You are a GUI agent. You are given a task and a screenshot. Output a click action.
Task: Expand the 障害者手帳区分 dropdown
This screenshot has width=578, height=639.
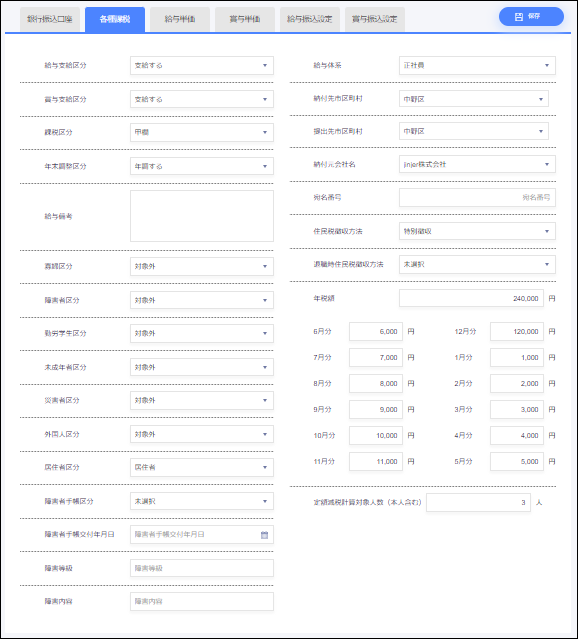coord(202,501)
